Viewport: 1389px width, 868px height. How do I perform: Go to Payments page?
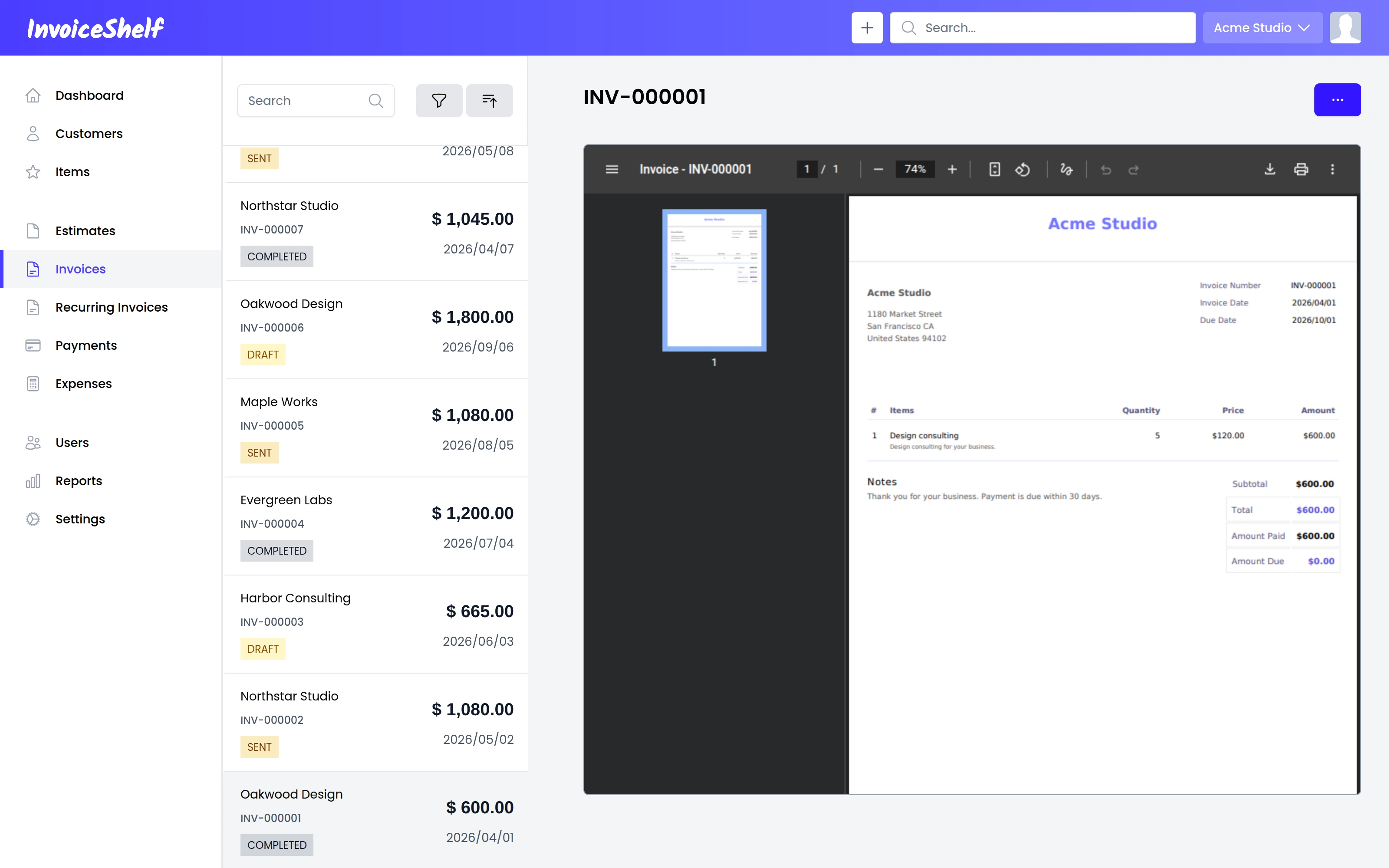click(x=112, y=345)
